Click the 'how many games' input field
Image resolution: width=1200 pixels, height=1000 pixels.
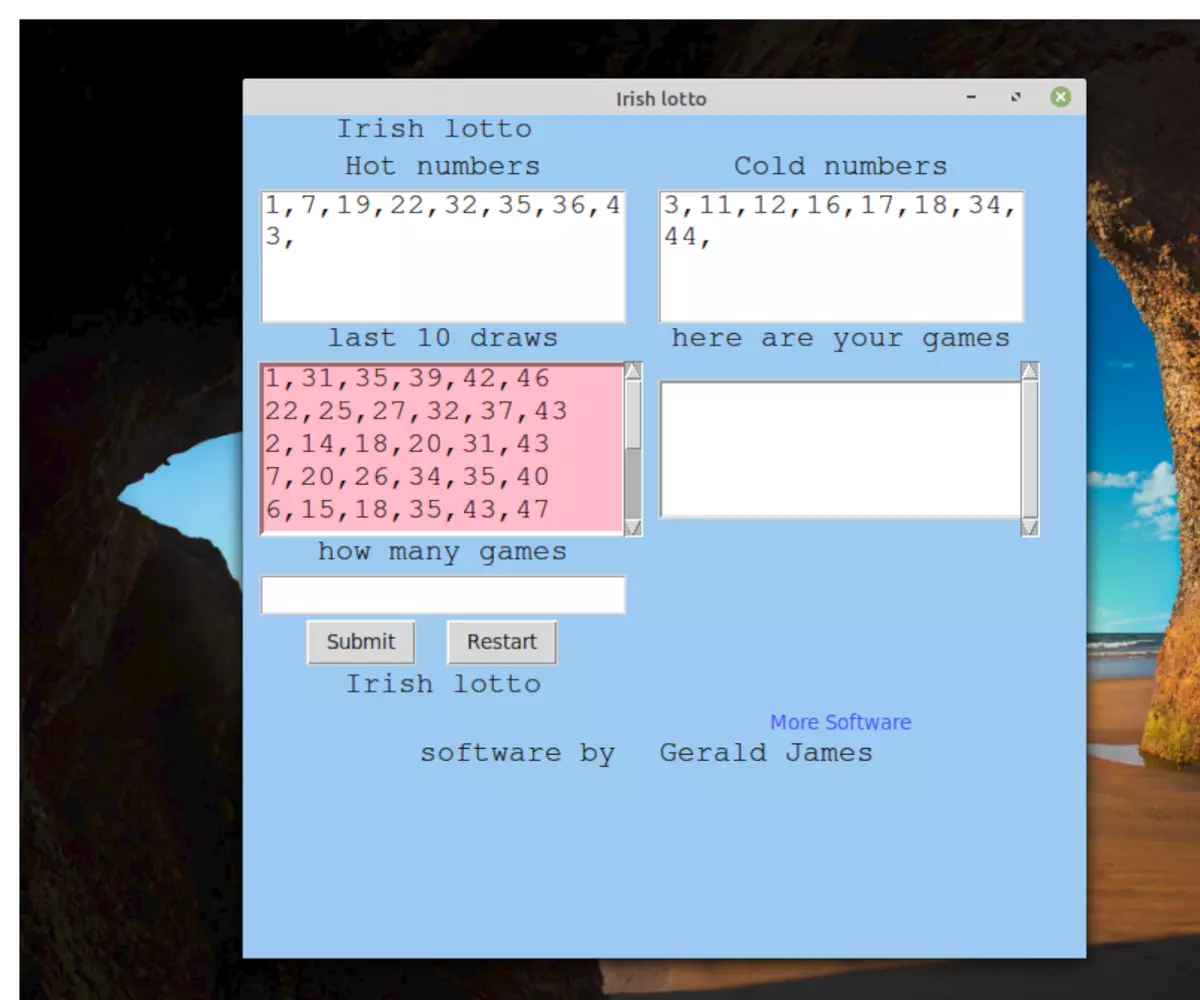[x=443, y=595]
